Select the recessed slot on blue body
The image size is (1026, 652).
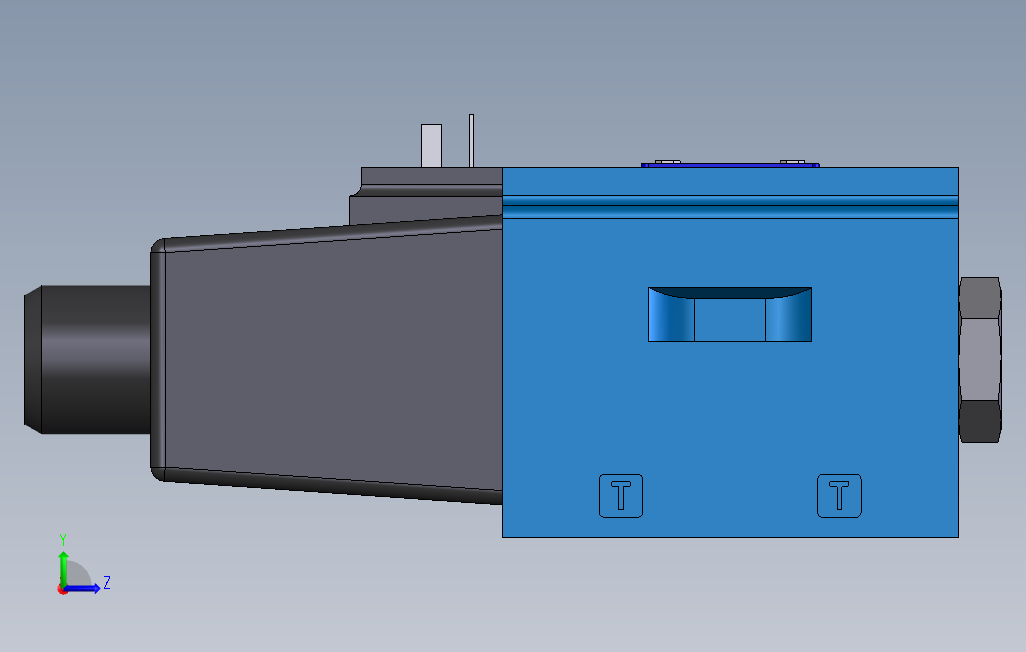click(730, 314)
